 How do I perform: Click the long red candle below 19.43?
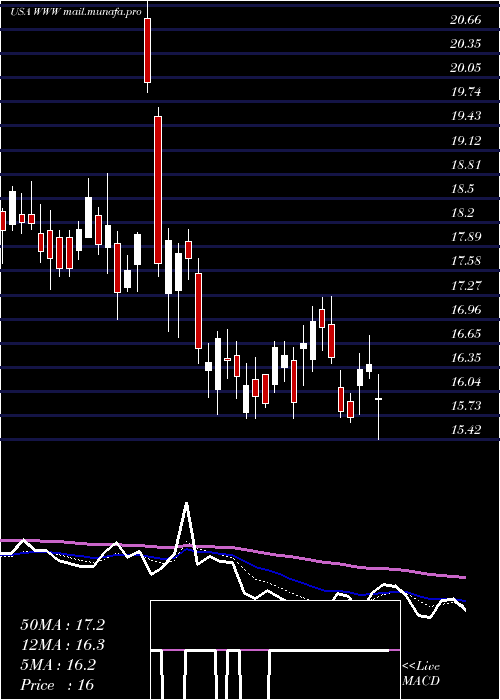pyautogui.click(x=158, y=190)
